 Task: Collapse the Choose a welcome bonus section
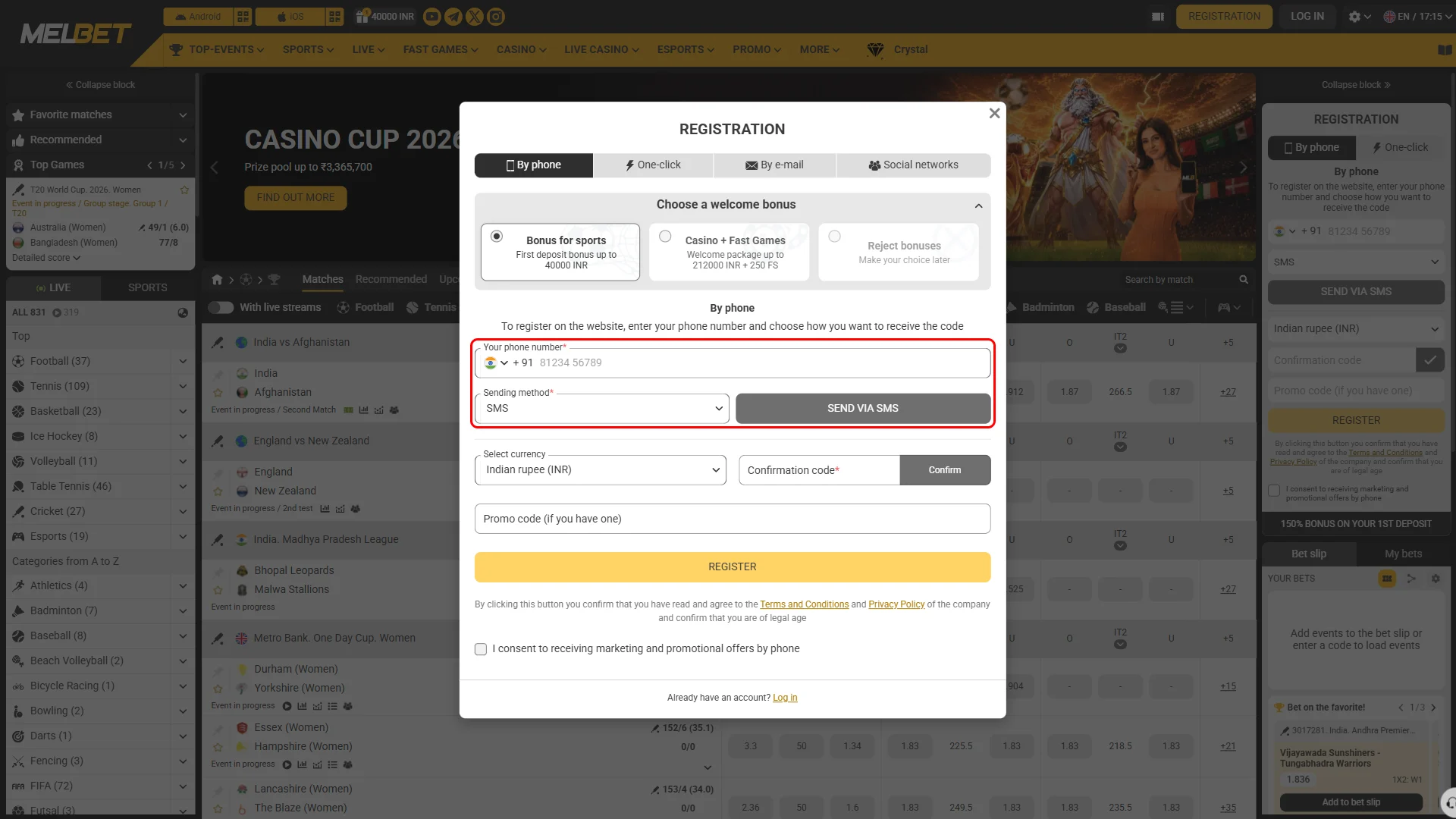[978, 206]
